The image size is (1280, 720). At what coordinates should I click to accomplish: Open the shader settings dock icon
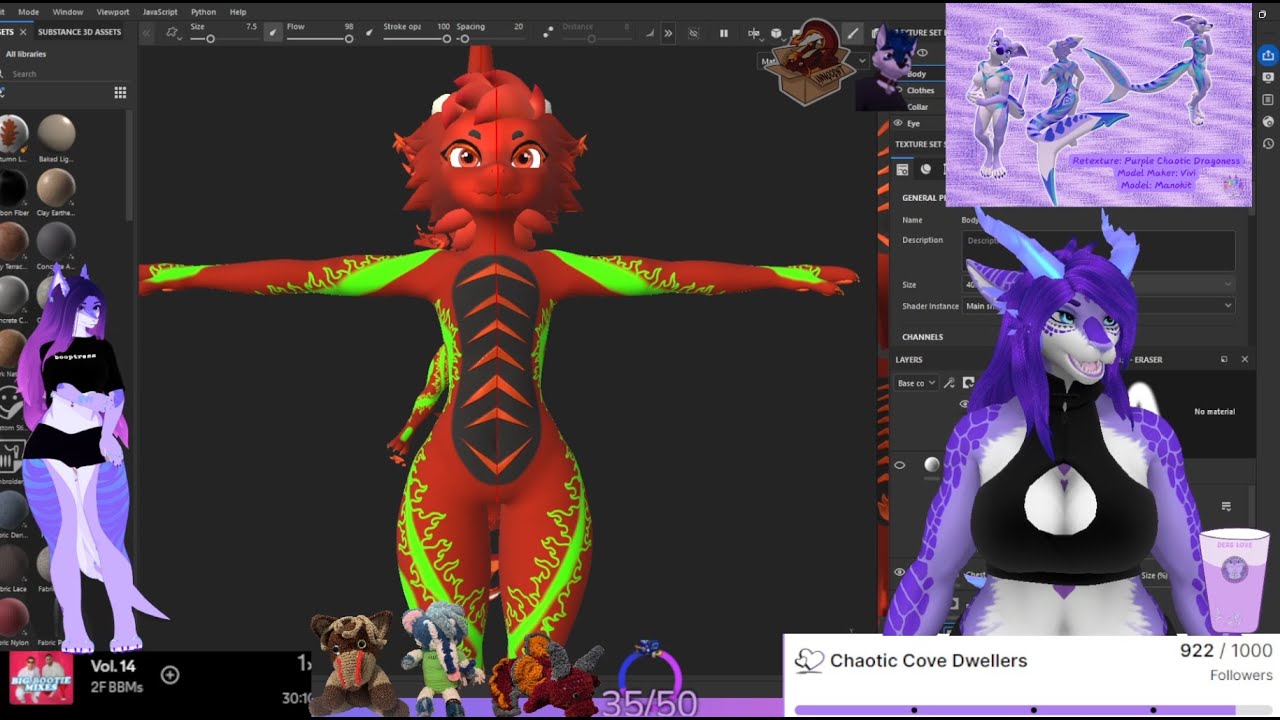tap(1268, 122)
